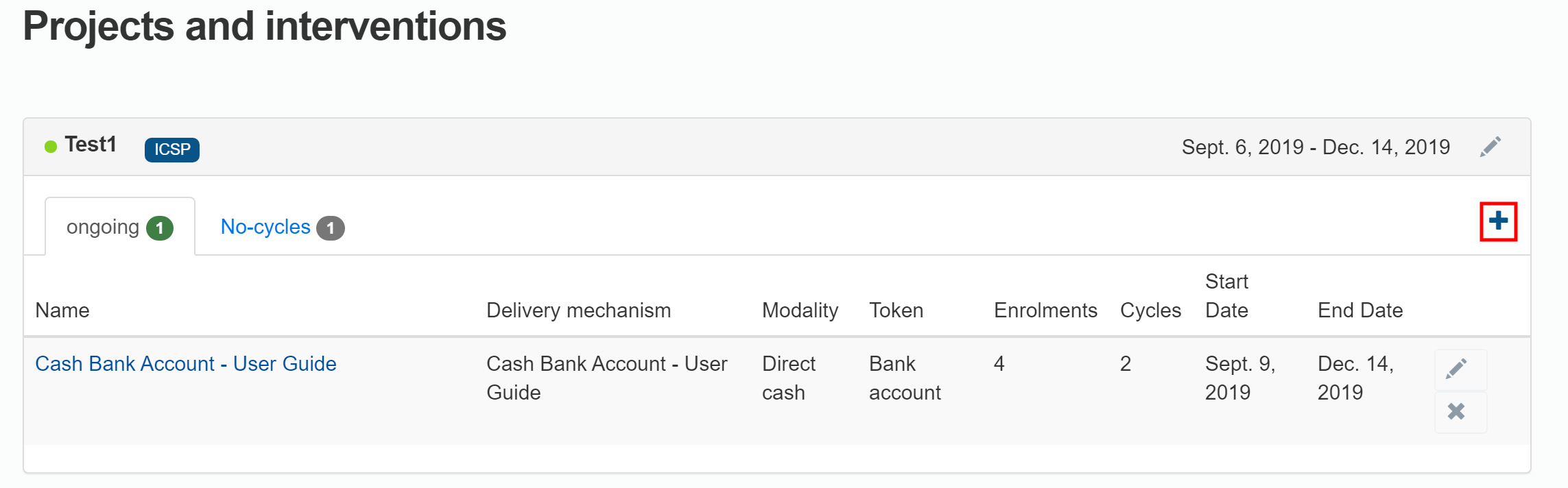Open the Cash Bank Account - User Guide link
This screenshot has height=488, width=1568.
[x=186, y=364]
